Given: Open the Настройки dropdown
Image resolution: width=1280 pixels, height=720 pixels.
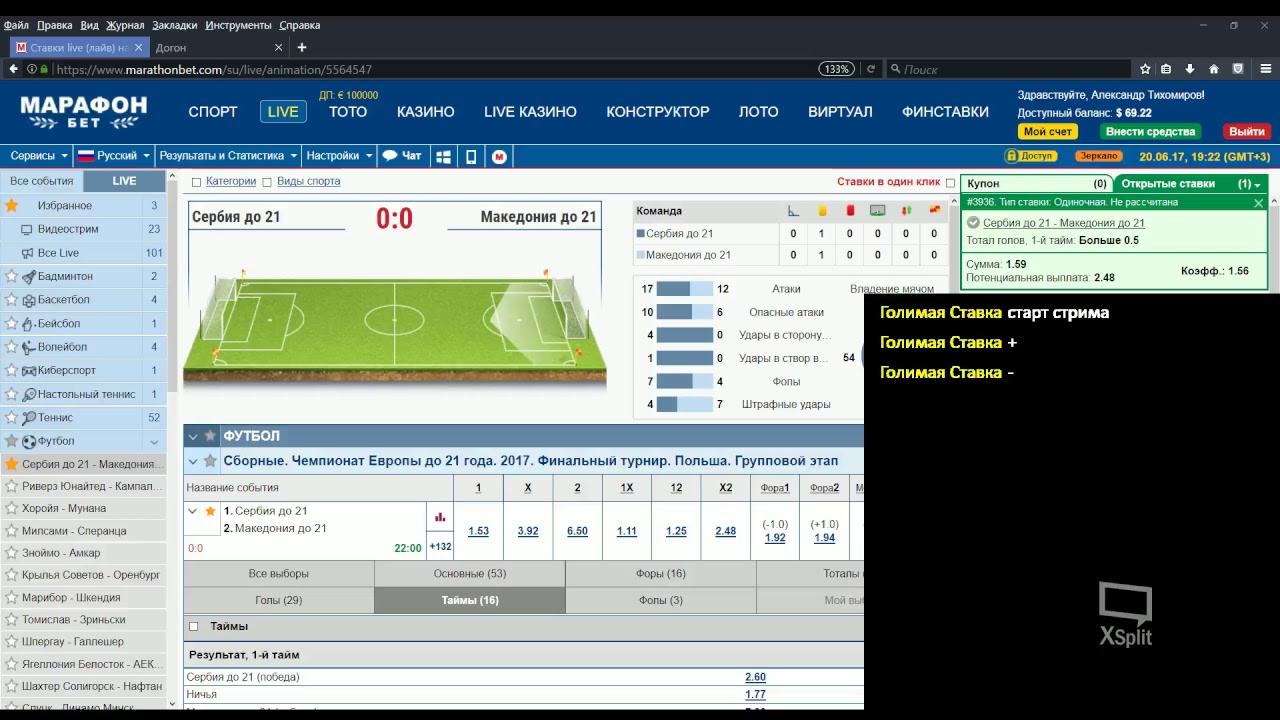Looking at the screenshot, I should coord(340,156).
